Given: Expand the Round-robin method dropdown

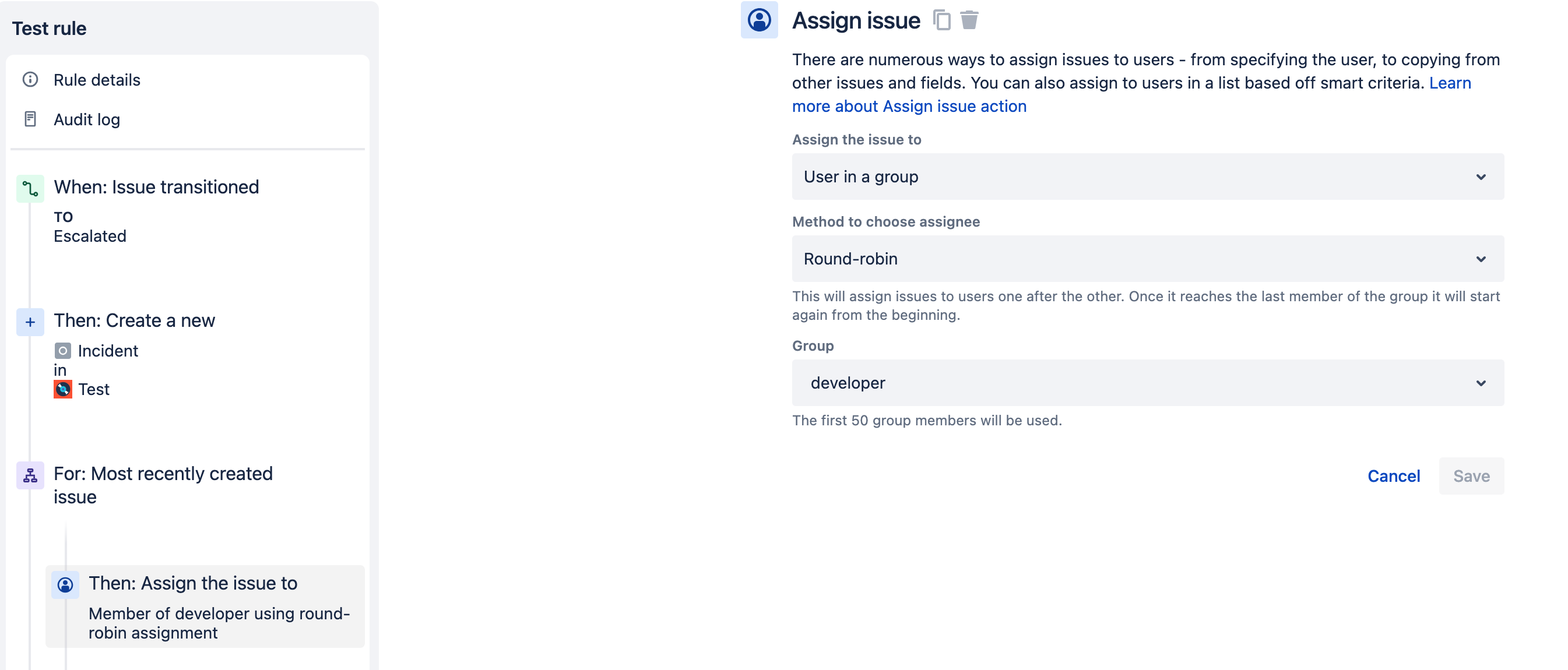Looking at the screenshot, I should (1147, 259).
